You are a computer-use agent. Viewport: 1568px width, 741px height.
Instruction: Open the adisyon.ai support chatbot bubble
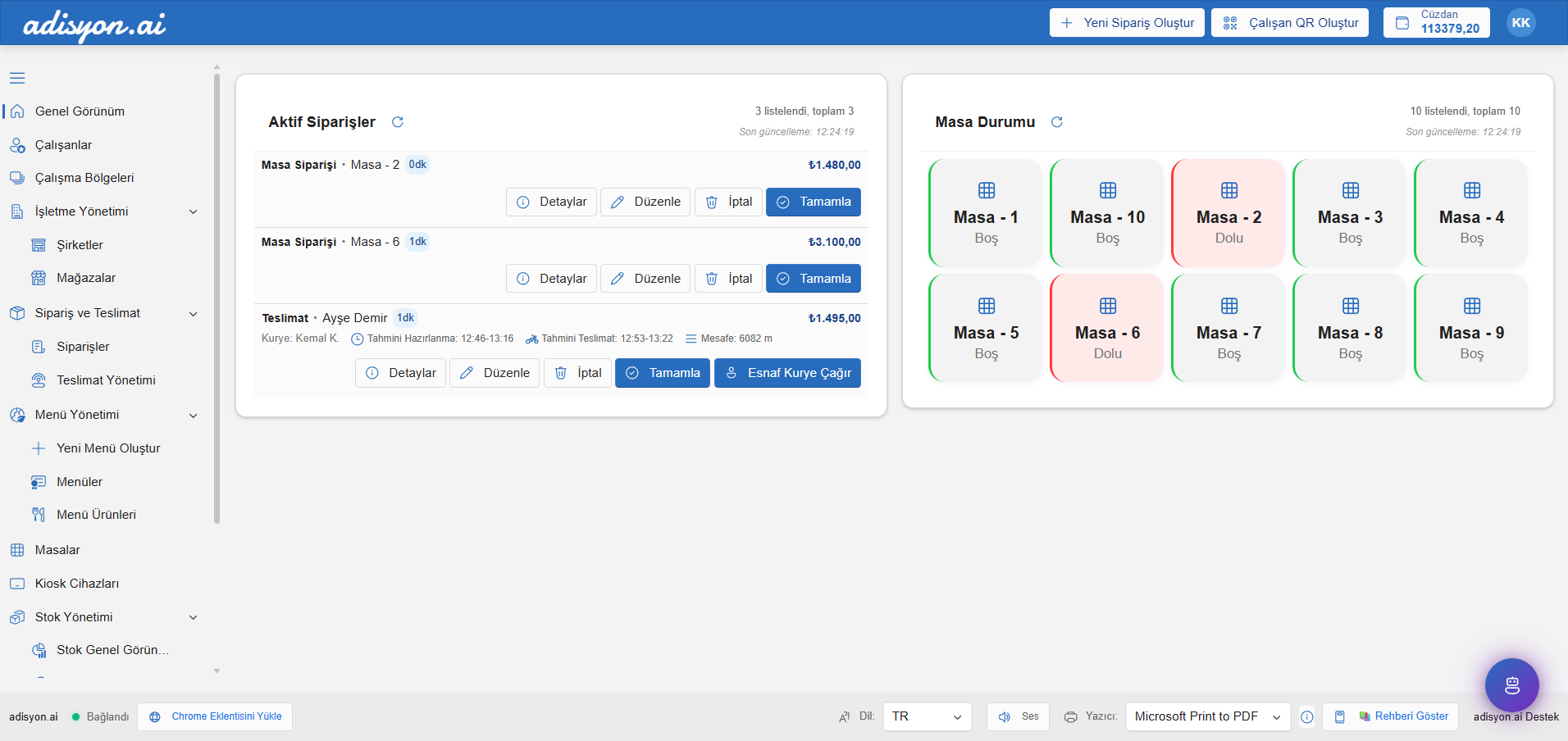(x=1511, y=685)
